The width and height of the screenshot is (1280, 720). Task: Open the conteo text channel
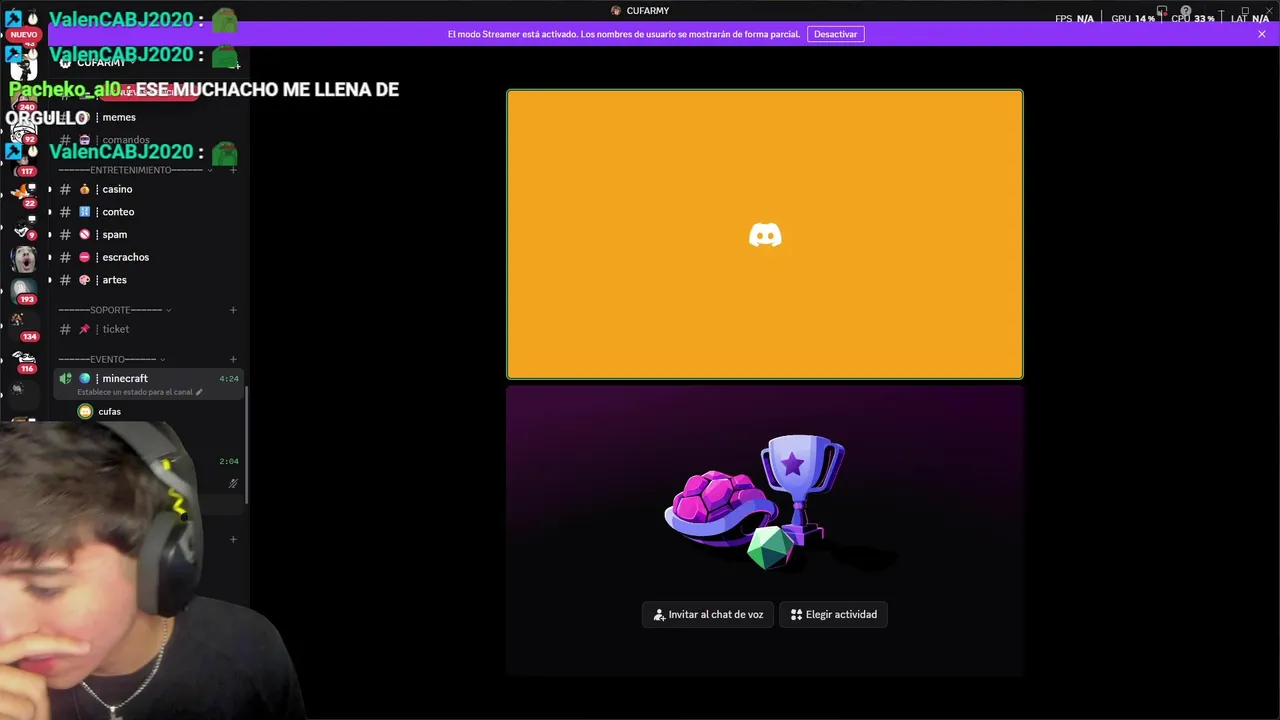click(x=118, y=212)
